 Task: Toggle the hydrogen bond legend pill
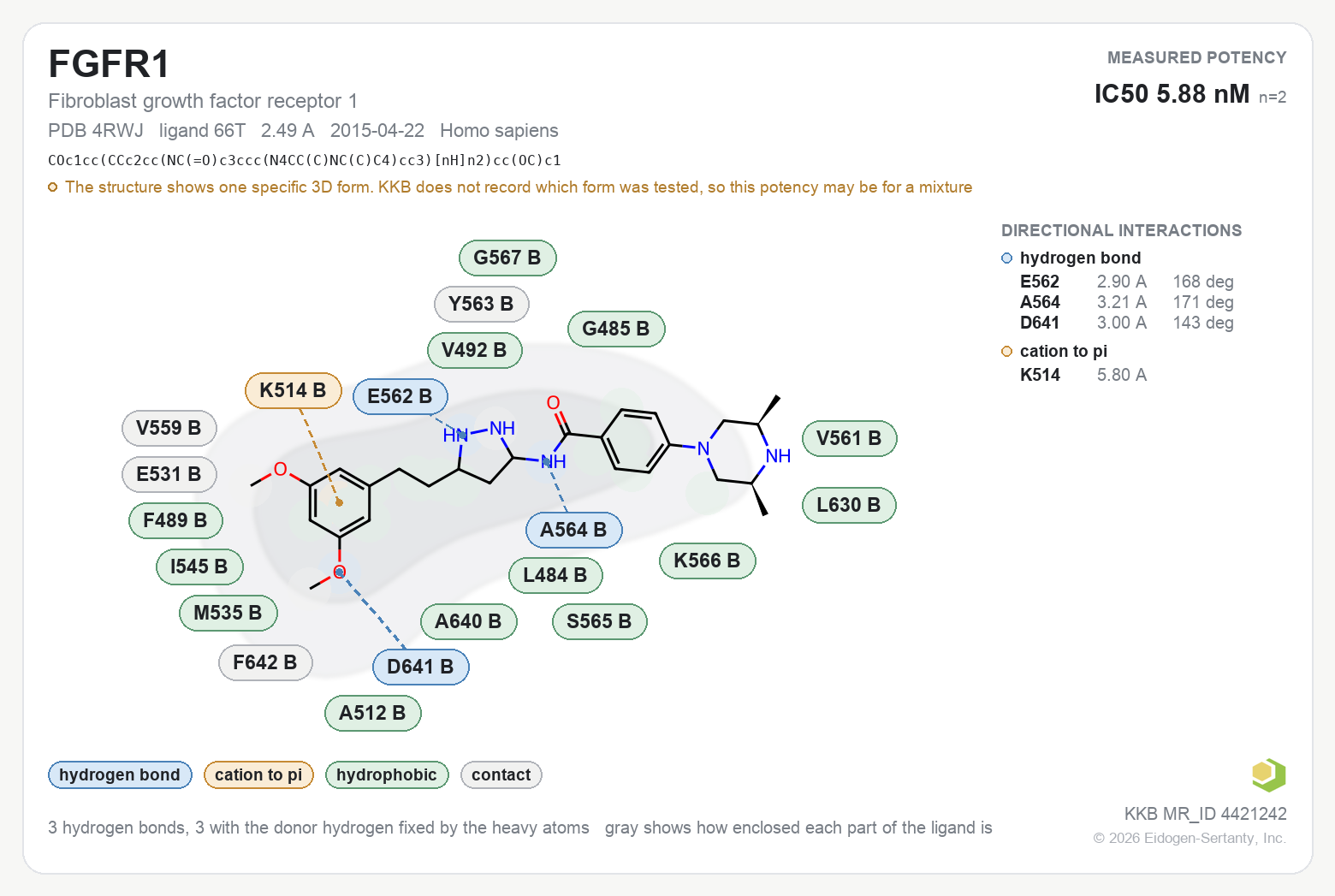point(120,774)
